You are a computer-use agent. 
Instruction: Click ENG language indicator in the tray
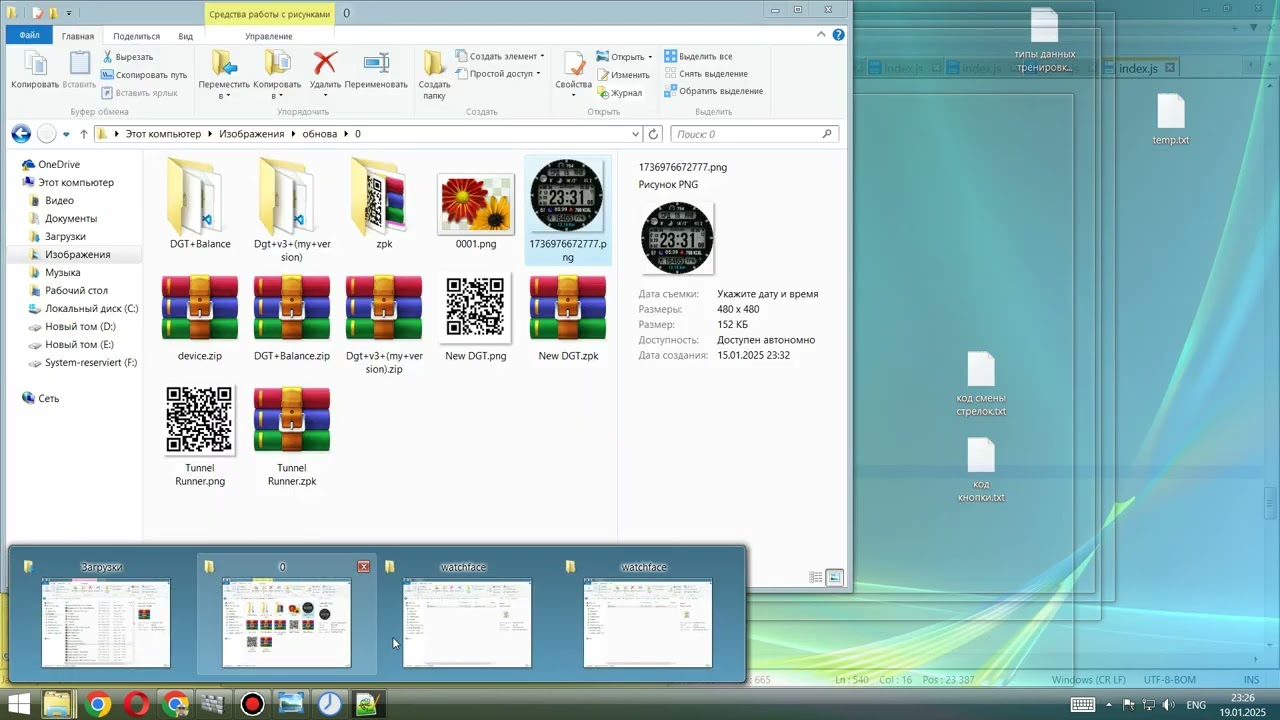[x=1196, y=705]
